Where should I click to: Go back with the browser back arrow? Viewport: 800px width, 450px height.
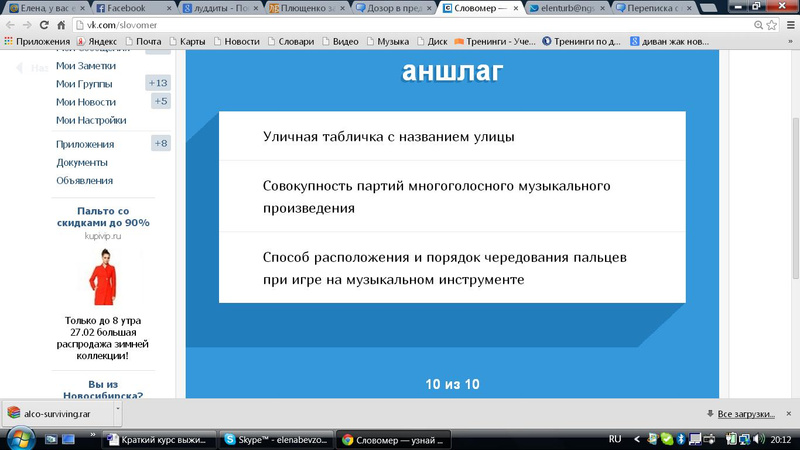(x=10, y=25)
